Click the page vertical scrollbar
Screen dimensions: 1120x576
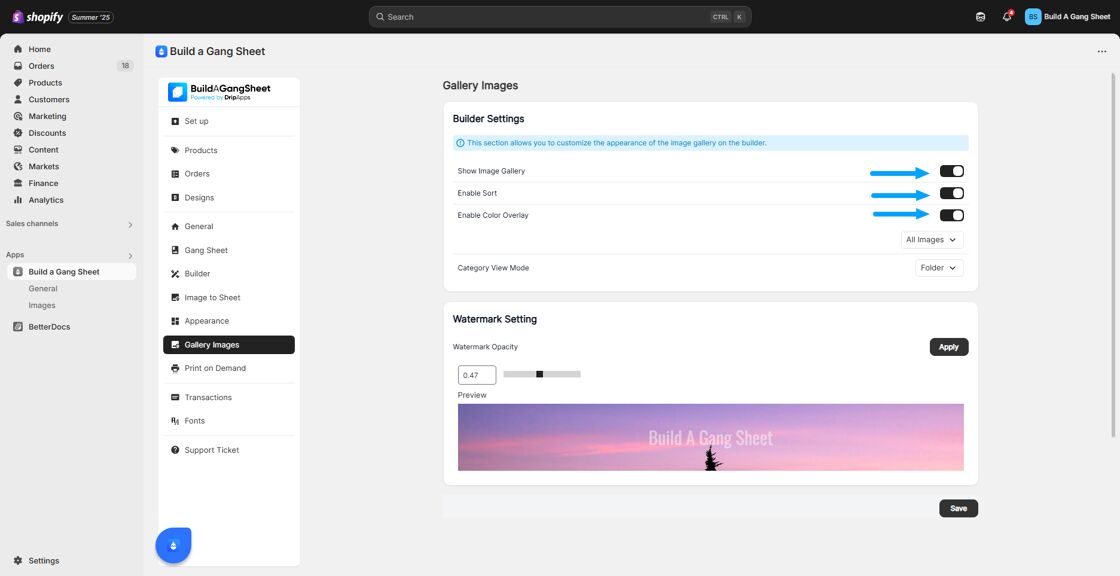click(x=1112, y=254)
